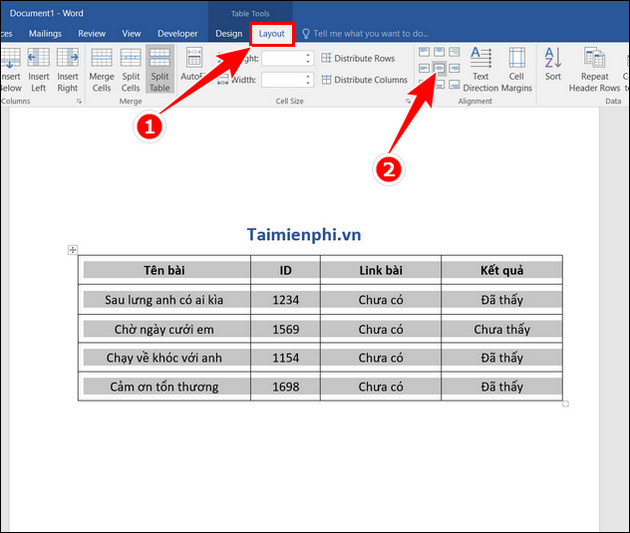Switch to the Developer tab
The height and width of the screenshot is (533, 630).
click(177, 34)
